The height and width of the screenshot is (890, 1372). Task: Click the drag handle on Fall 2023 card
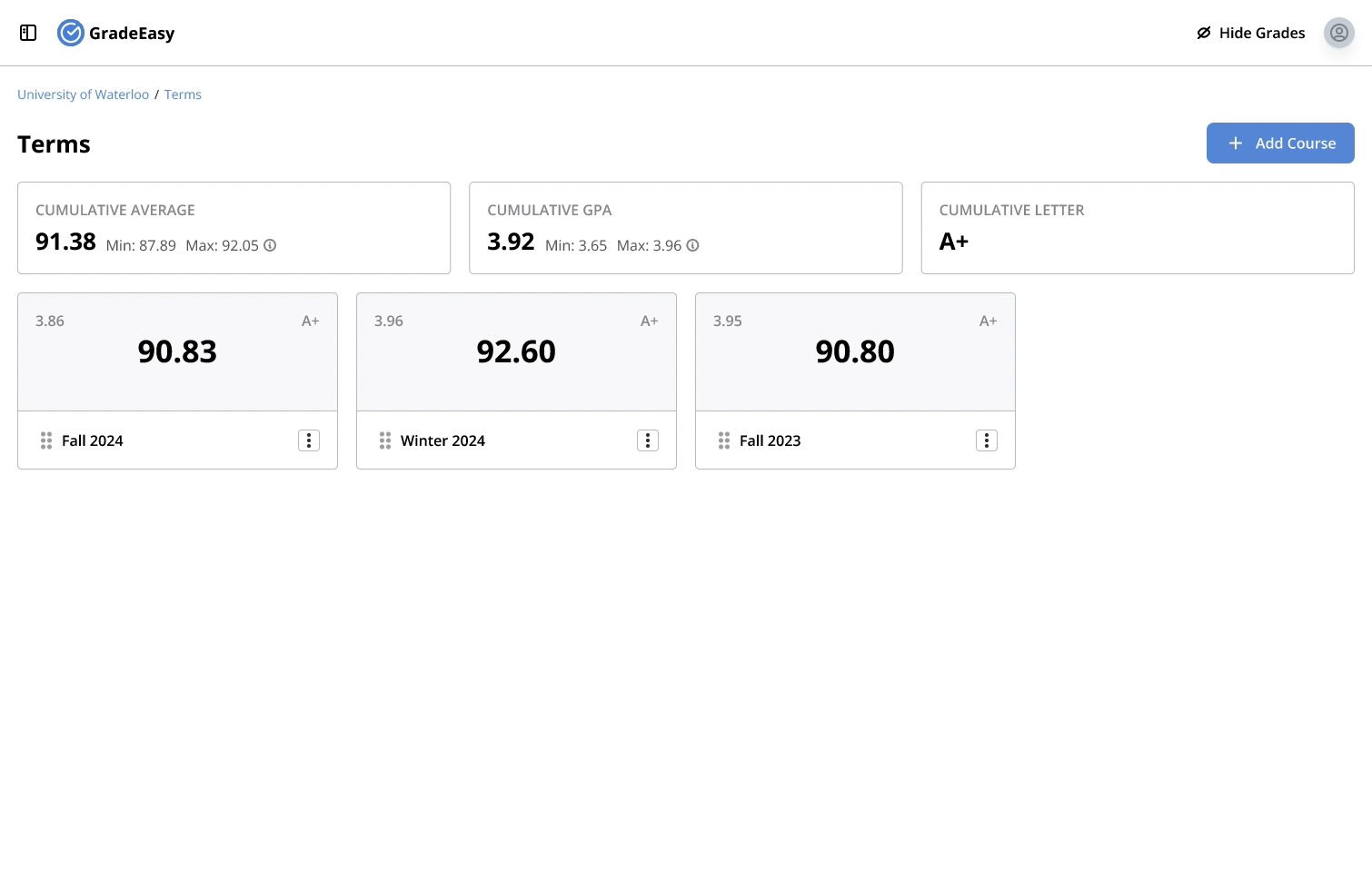[723, 440]
